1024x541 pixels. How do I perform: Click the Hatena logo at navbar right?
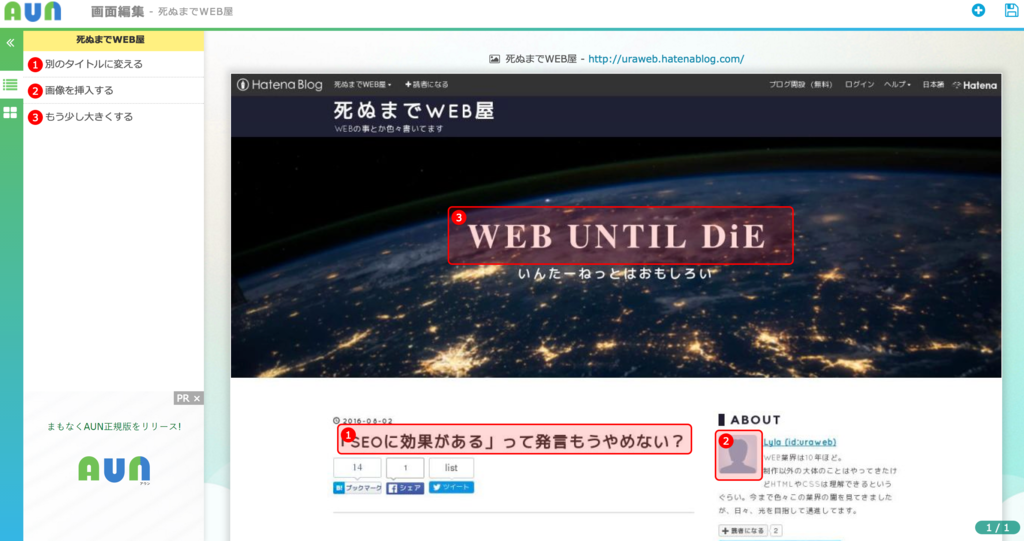point(975,85)
